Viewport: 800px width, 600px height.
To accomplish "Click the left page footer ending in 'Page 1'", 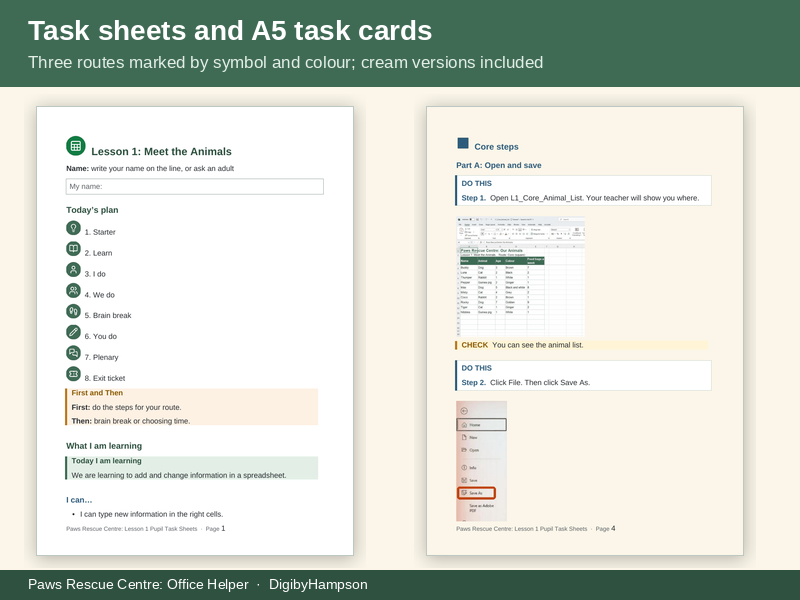I will pos(145,529).
